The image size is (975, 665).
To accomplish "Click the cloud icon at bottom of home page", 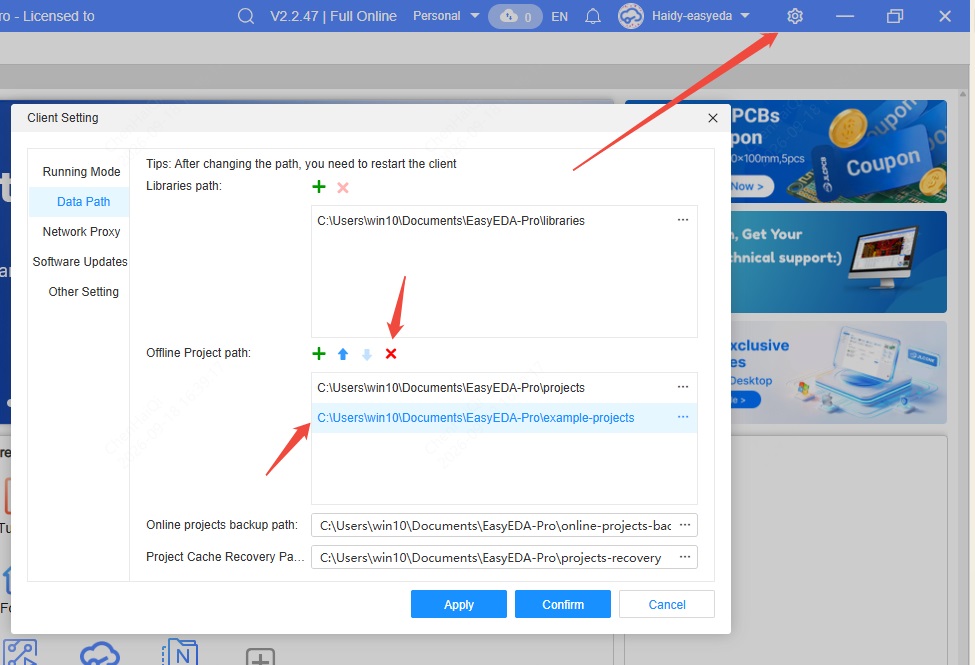I will (x=99, y=653).
